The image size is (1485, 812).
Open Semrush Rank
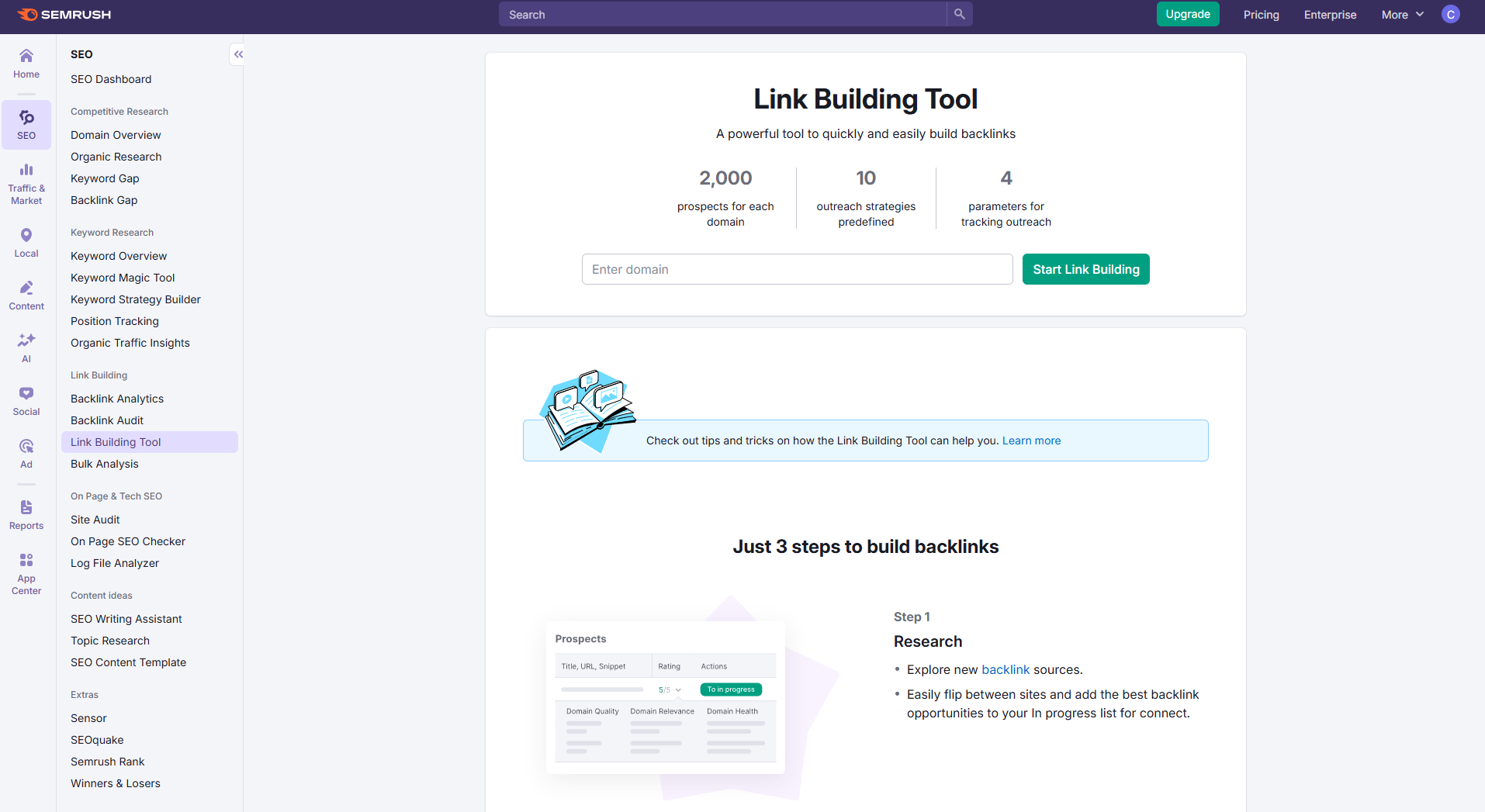[108, 762]
